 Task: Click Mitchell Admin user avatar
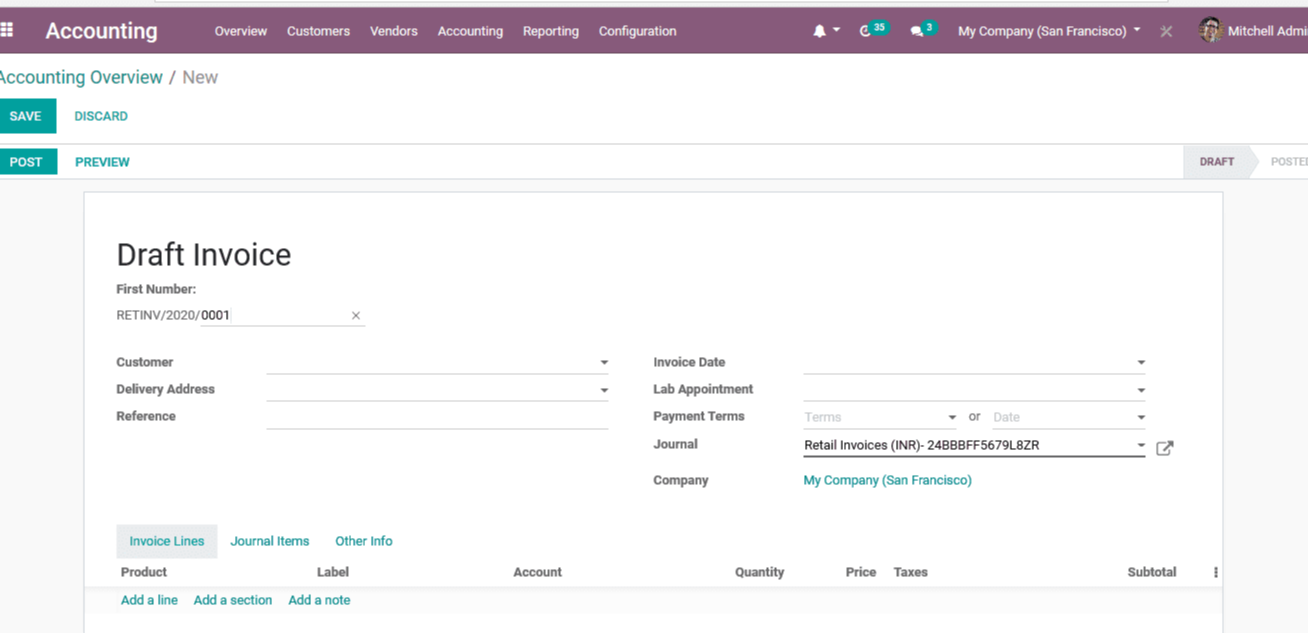pyautogui.click(x=1211, y=31)
